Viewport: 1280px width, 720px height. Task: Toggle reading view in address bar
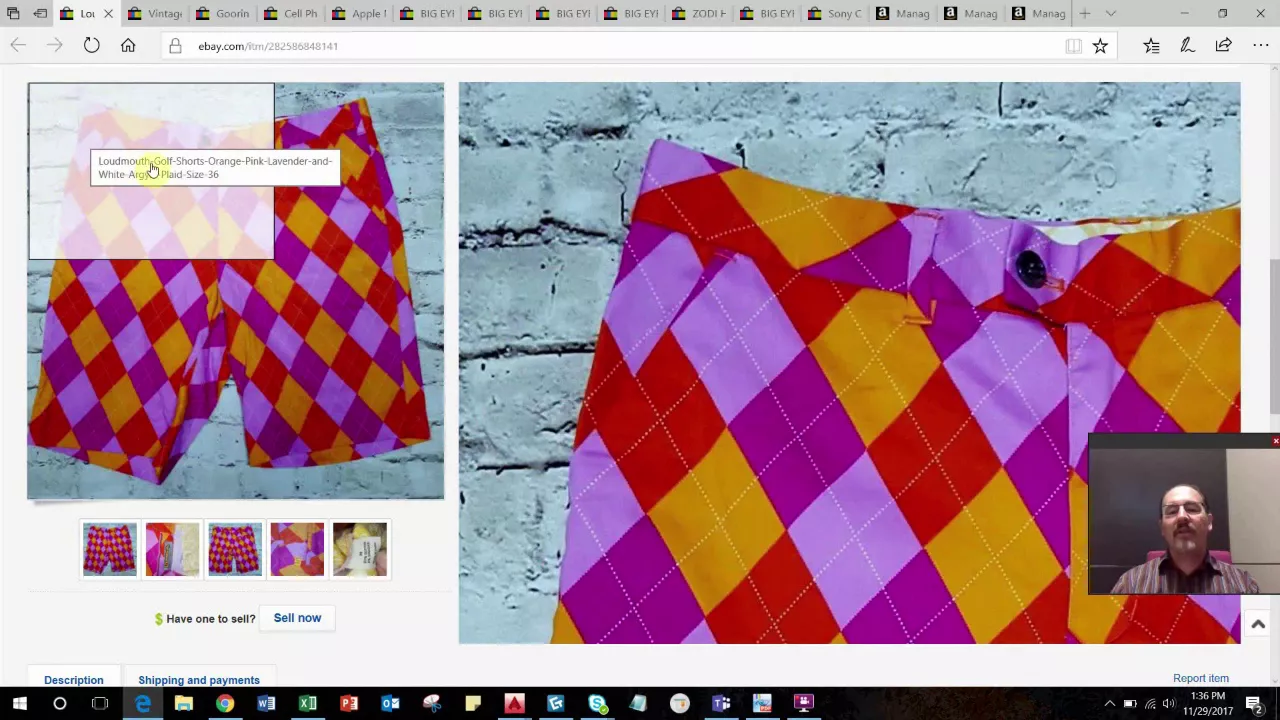tap(1073, 46)
